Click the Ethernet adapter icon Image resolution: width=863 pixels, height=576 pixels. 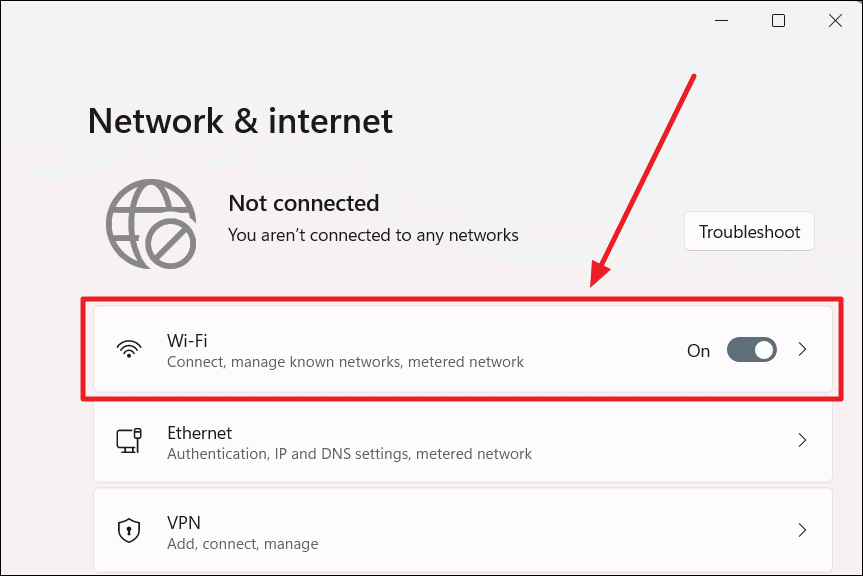[130, 440]
